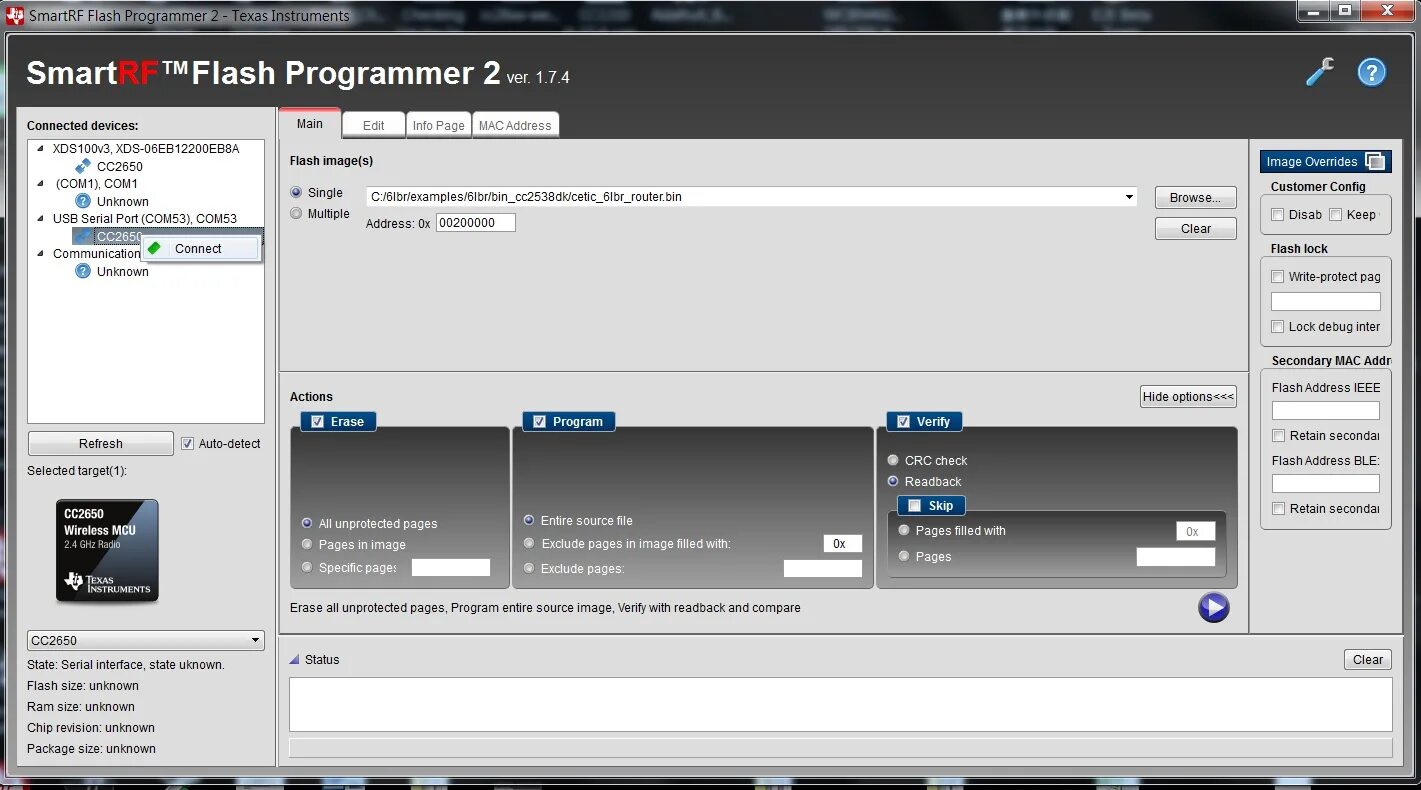Click the status progress bar at the bottom
The width and height of the screenshot is (1421, 790).
pos(840,747)
